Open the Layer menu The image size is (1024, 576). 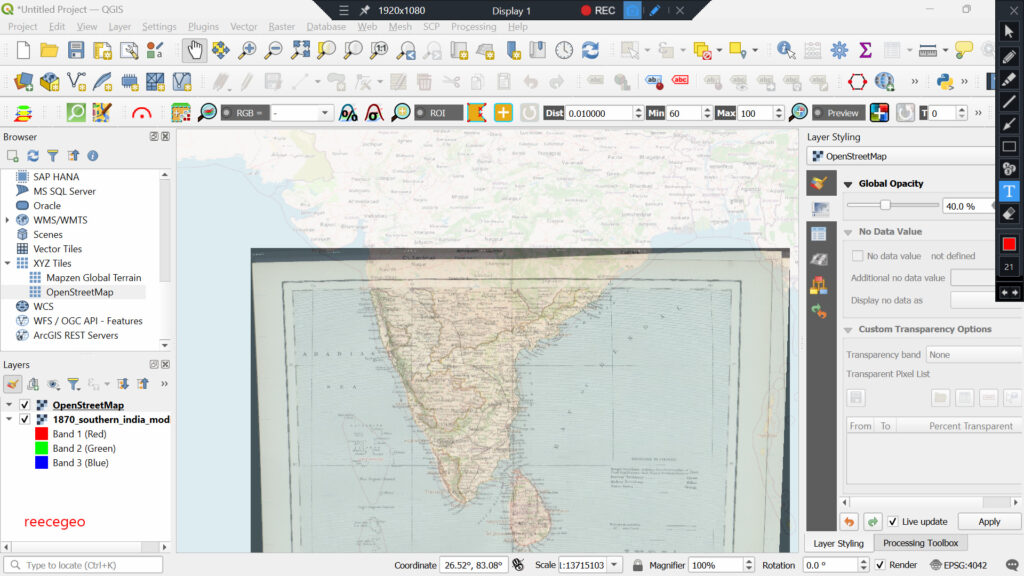(x=120, y=27)
